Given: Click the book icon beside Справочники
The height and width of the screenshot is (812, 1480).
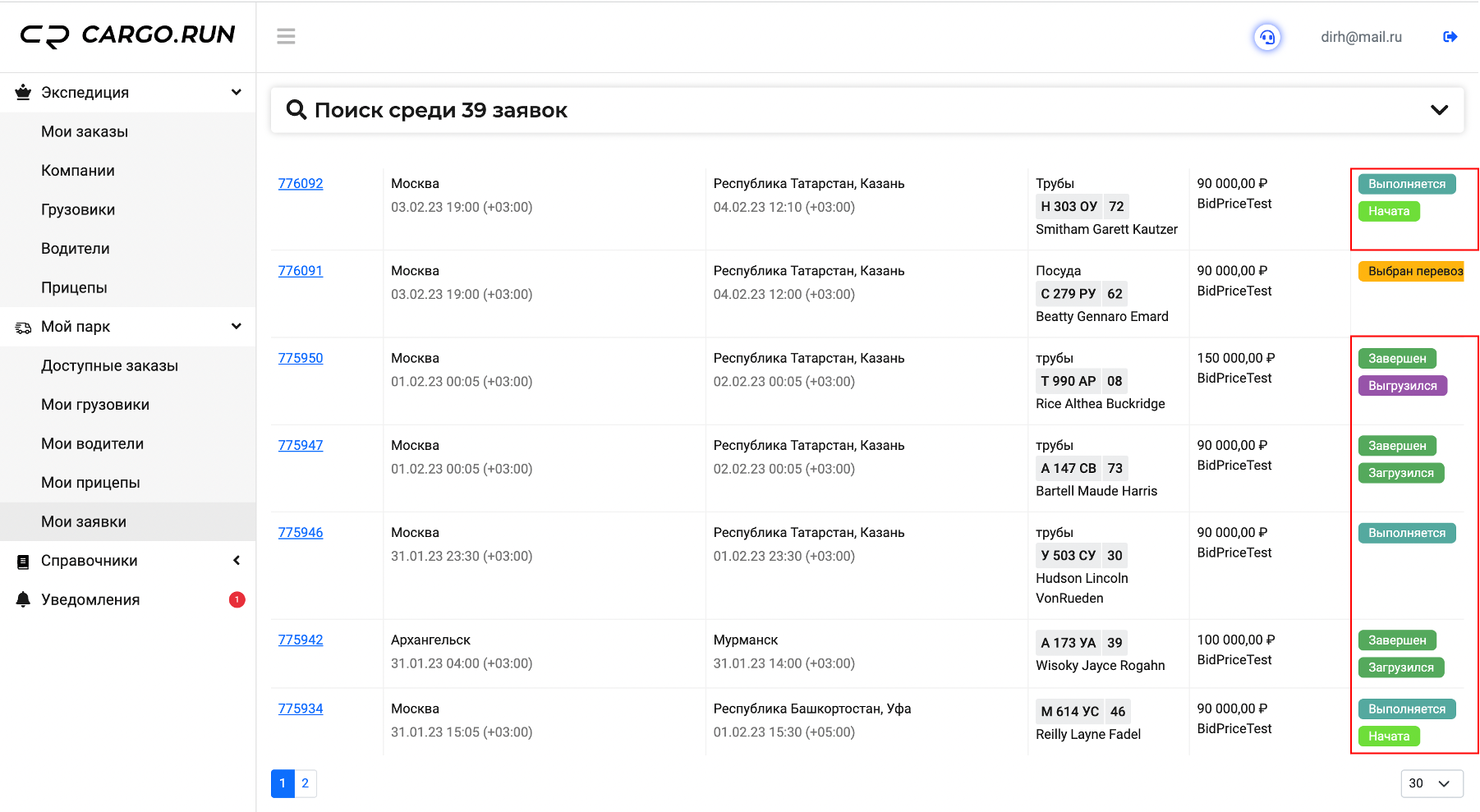Looking at the screenshot, I should [x=23, y=562].
